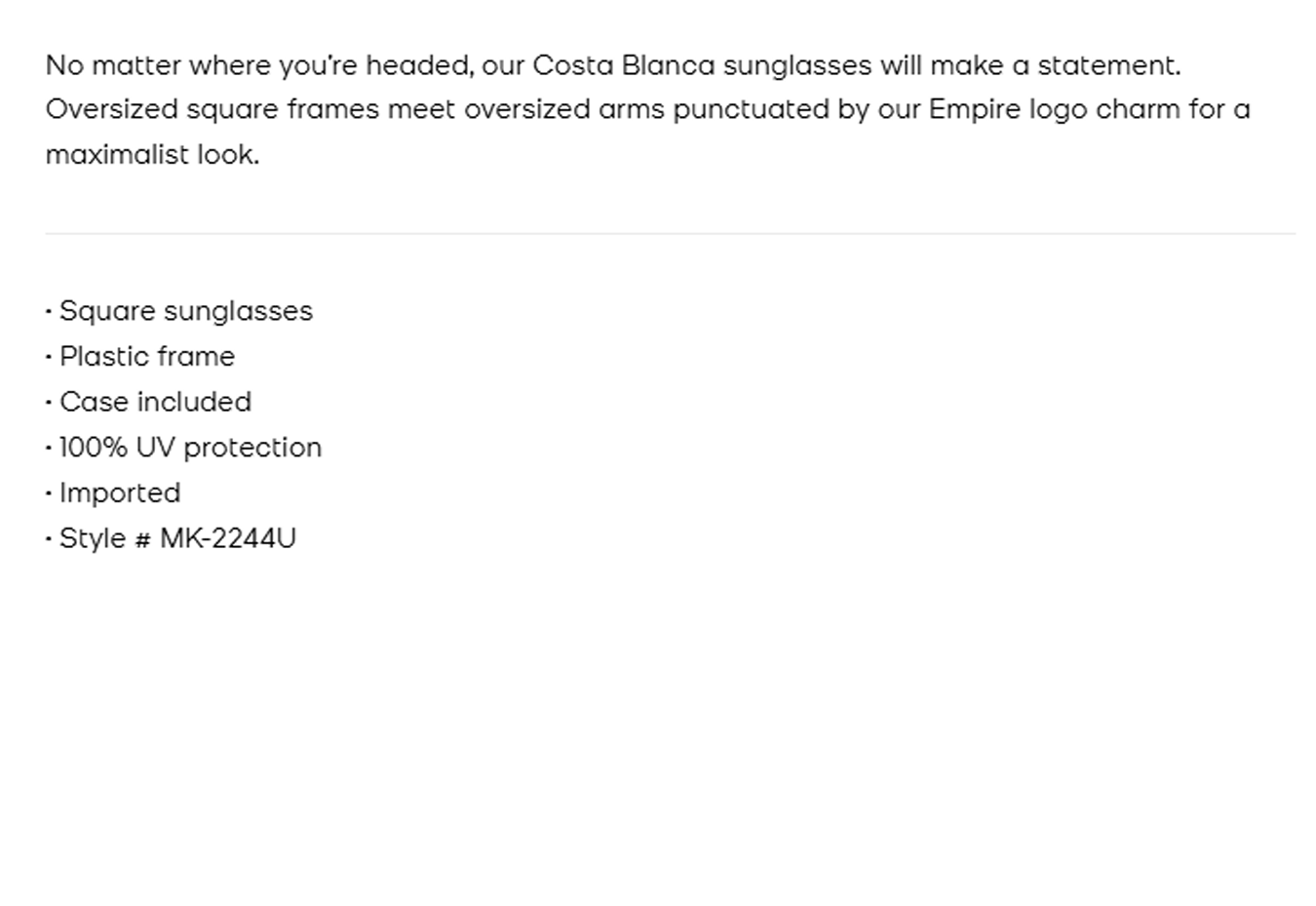Click the "Case included" bullet item

tap(155, 402)
